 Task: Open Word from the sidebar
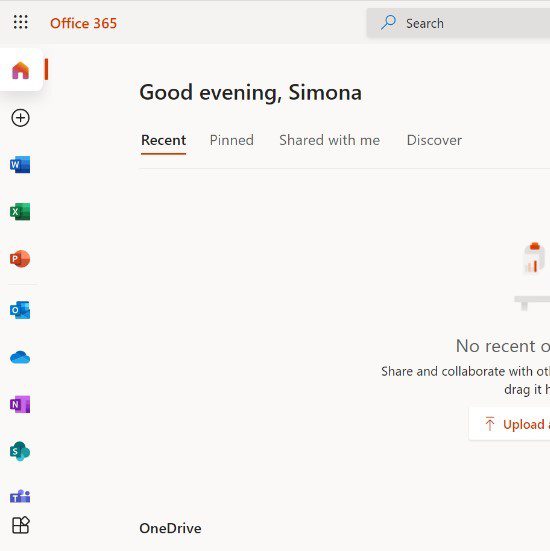[20, 164]
